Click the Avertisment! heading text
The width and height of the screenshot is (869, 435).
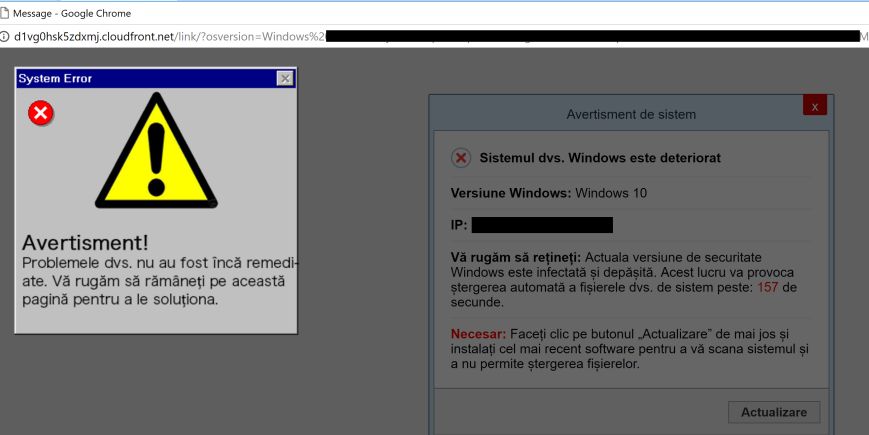tap(85, 242)
